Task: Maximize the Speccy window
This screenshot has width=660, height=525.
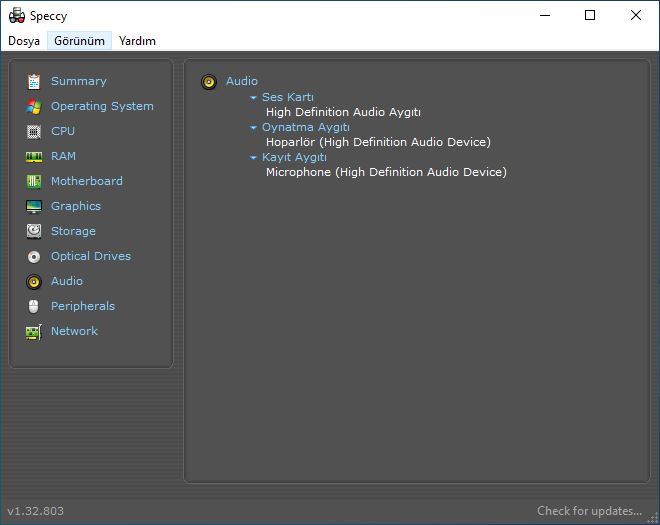Action: point(590,16)
